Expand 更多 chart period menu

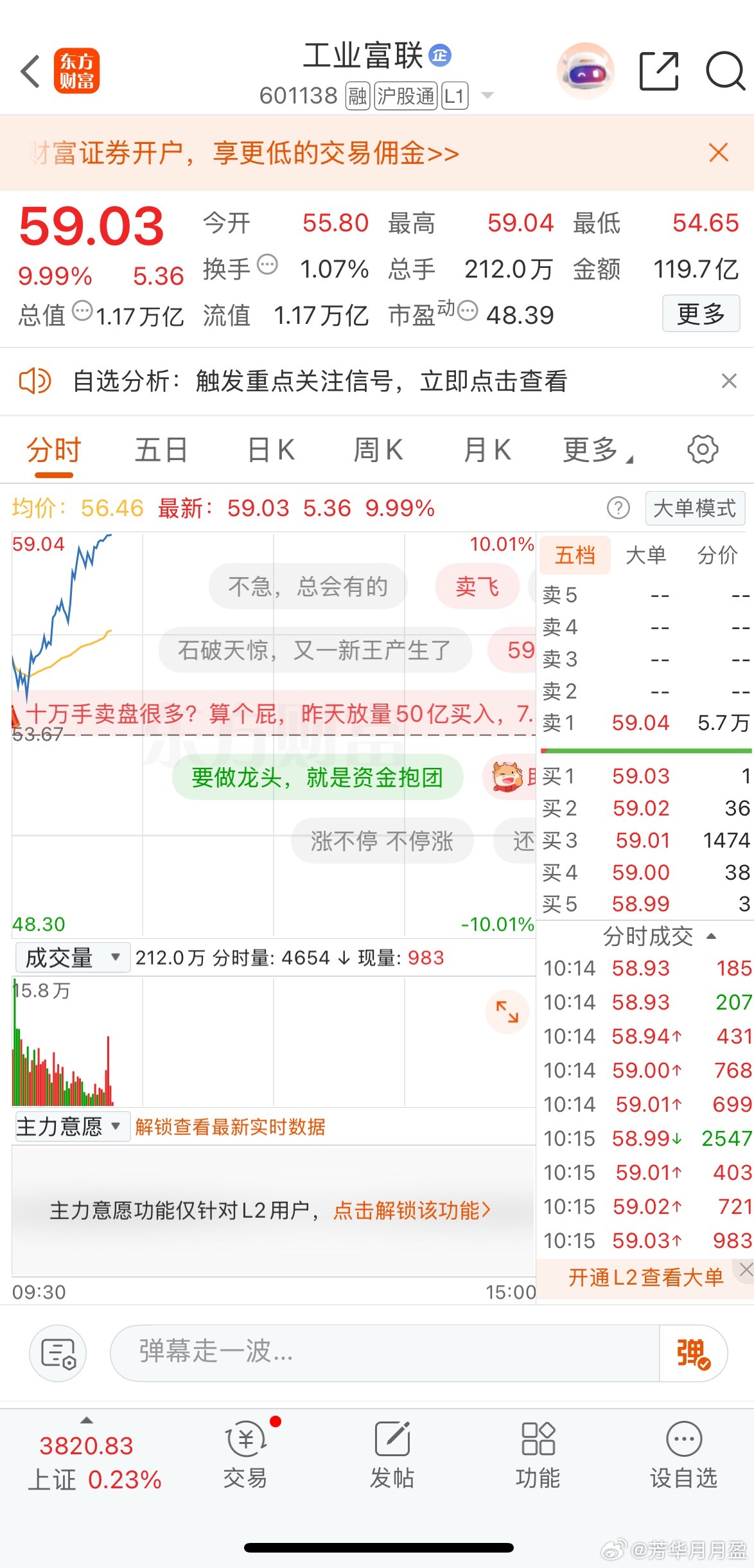(x=597, y=450)
